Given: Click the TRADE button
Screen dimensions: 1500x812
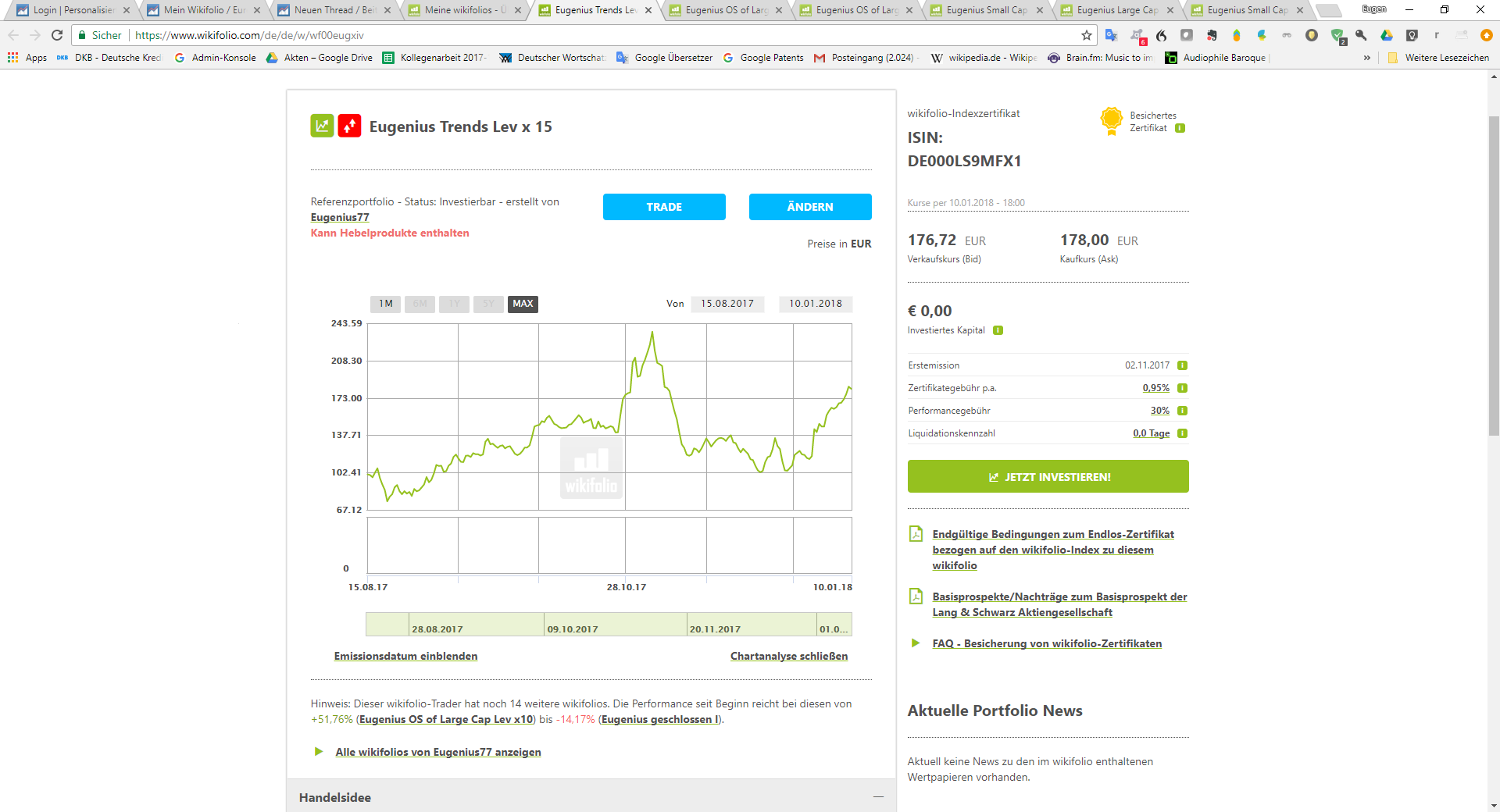Looking at the screenshot, I should pos(663,207).
